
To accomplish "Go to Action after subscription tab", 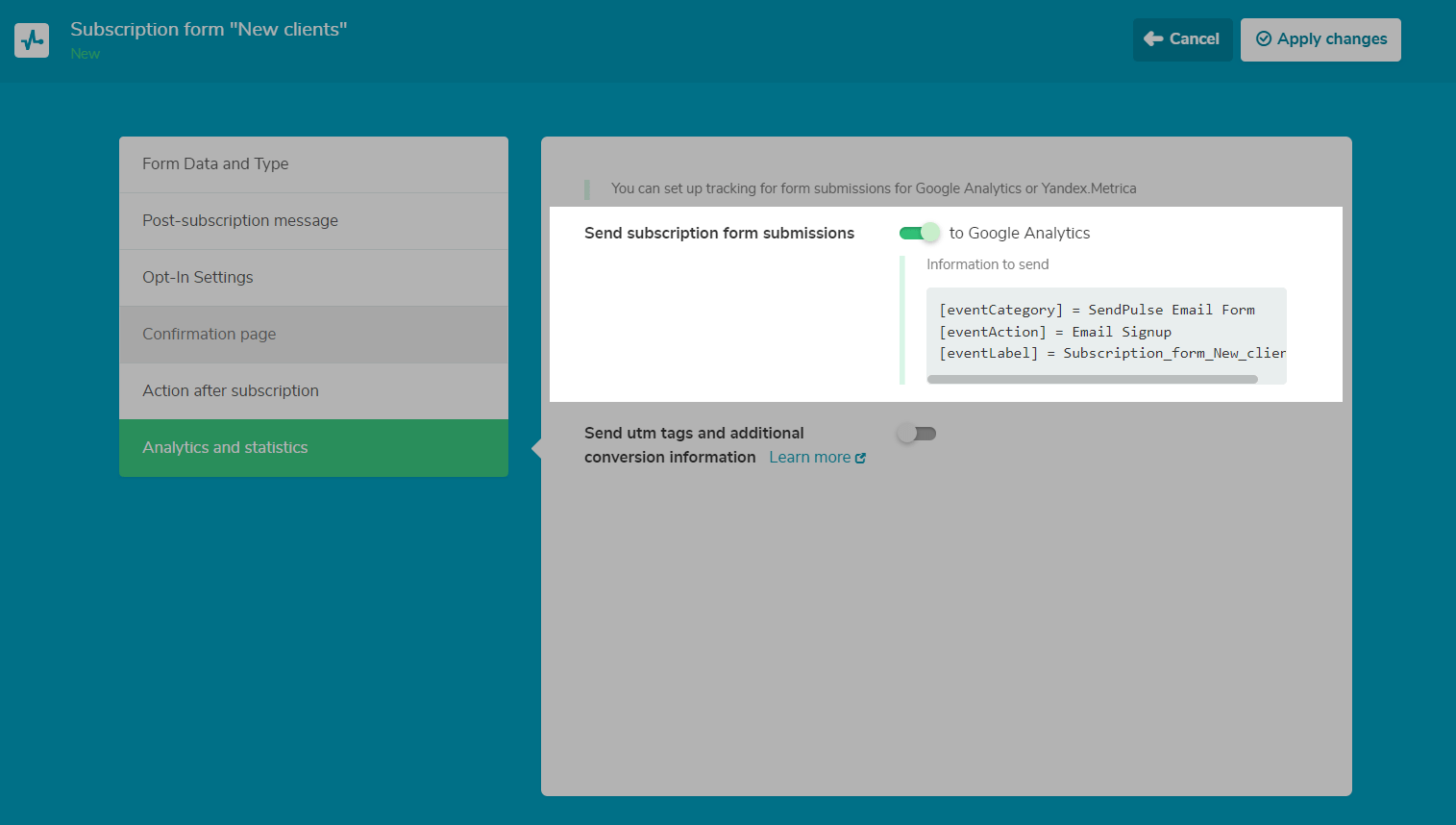I will (313, 391).
